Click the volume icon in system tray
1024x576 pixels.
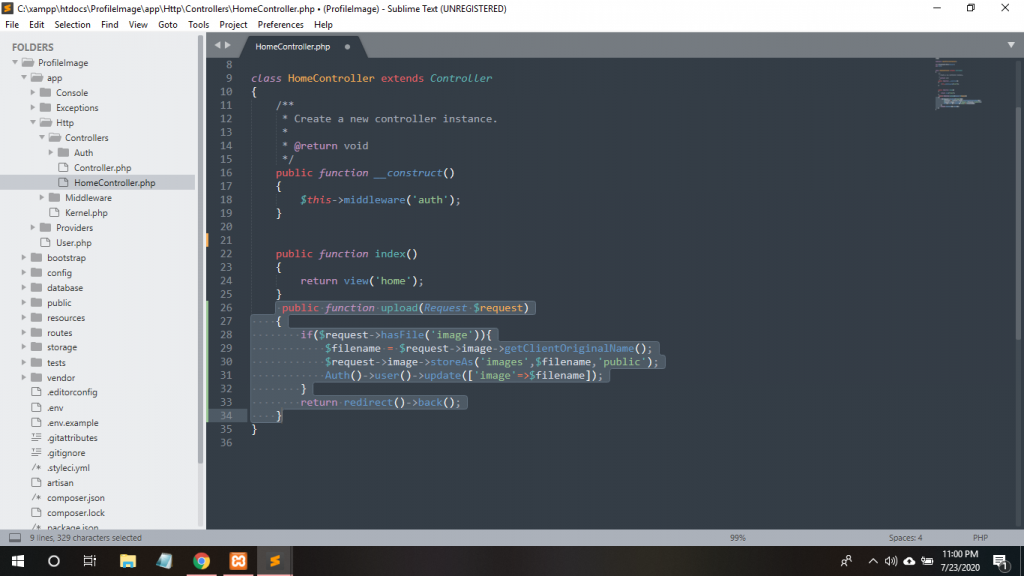[x=890, y=561]
